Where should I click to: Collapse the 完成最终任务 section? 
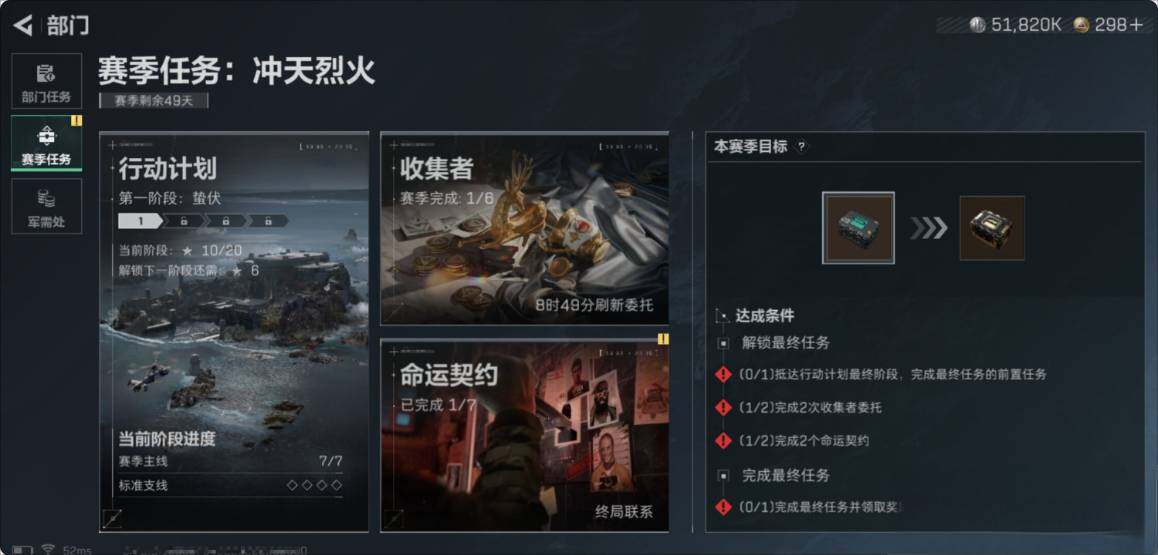tap(724, 476)
